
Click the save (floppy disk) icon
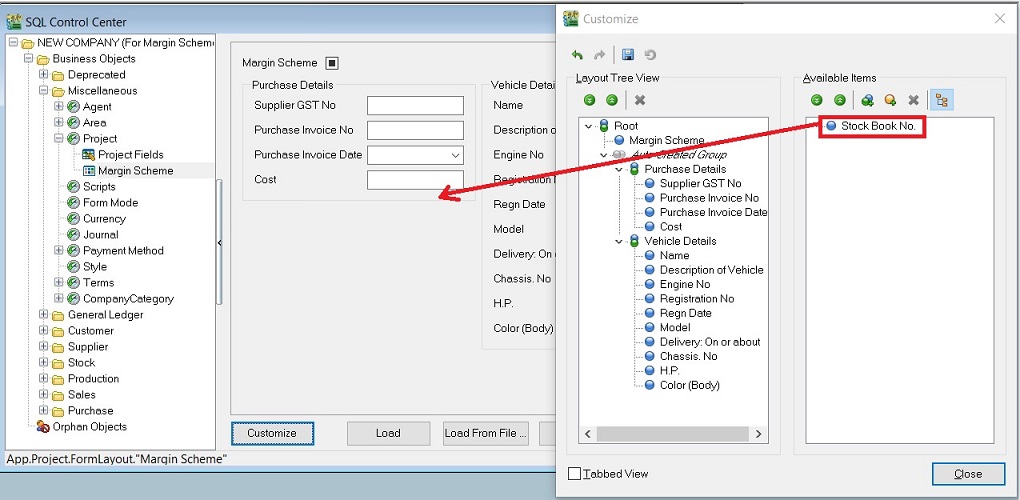[x=627, y=55]
